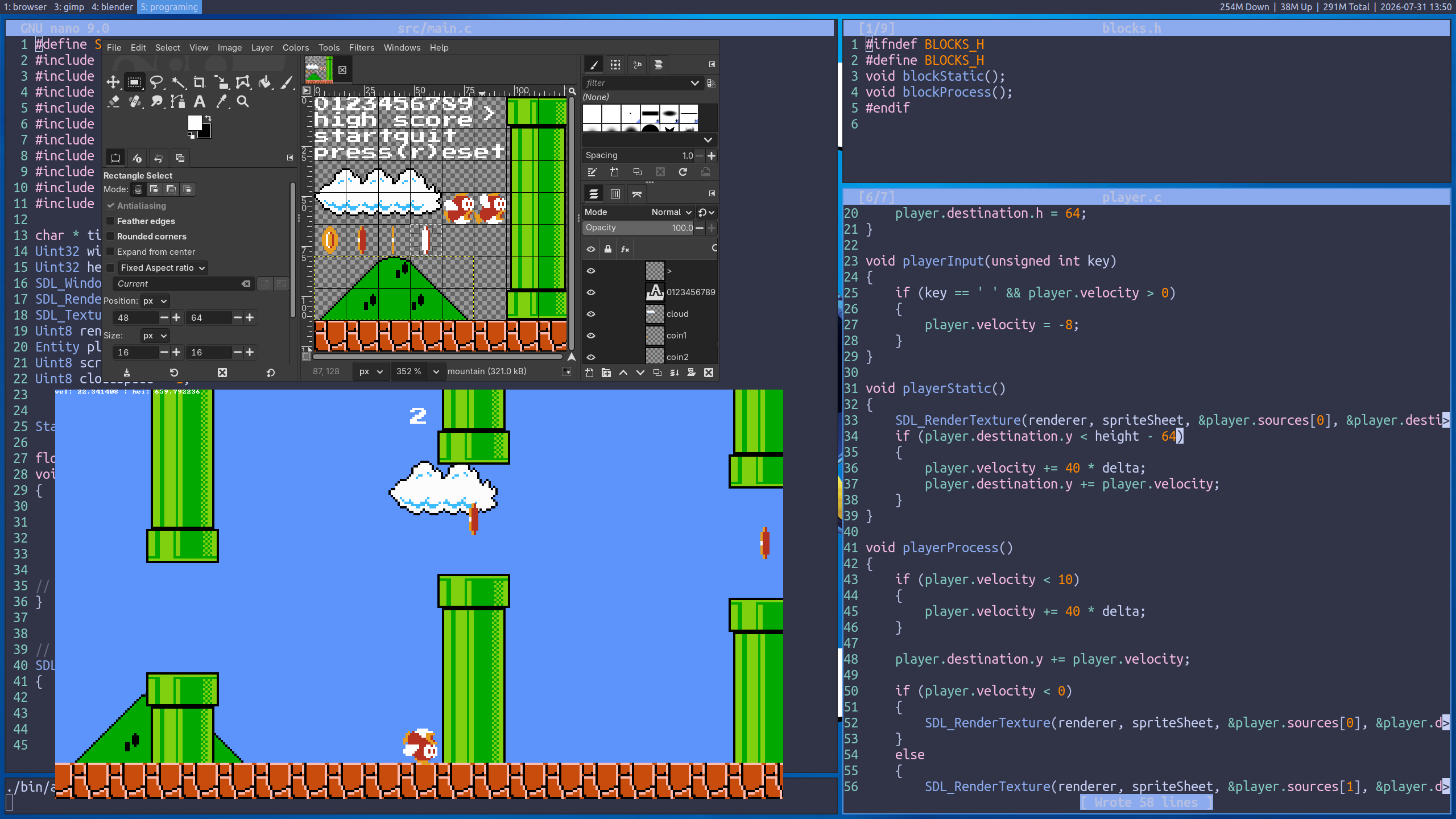This screenshot has width=1456, height=819.
Task: Select the Color Picker eyedropper tool
Action: 221,102
